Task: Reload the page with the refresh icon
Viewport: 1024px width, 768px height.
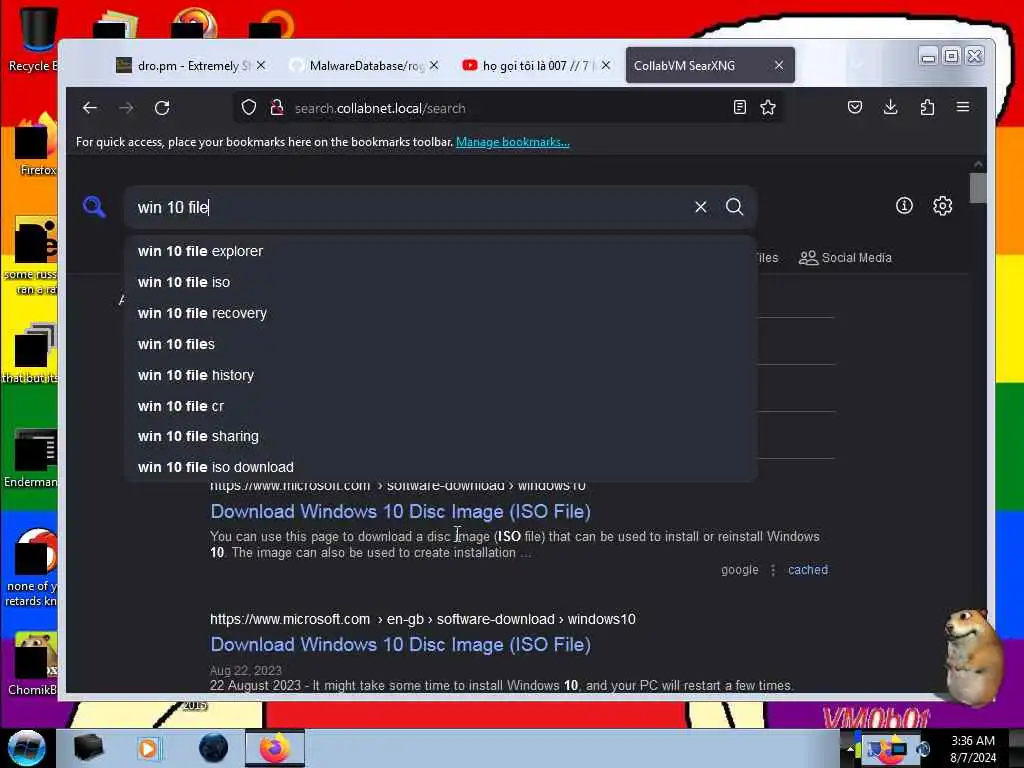Action: tap(162, 108)
